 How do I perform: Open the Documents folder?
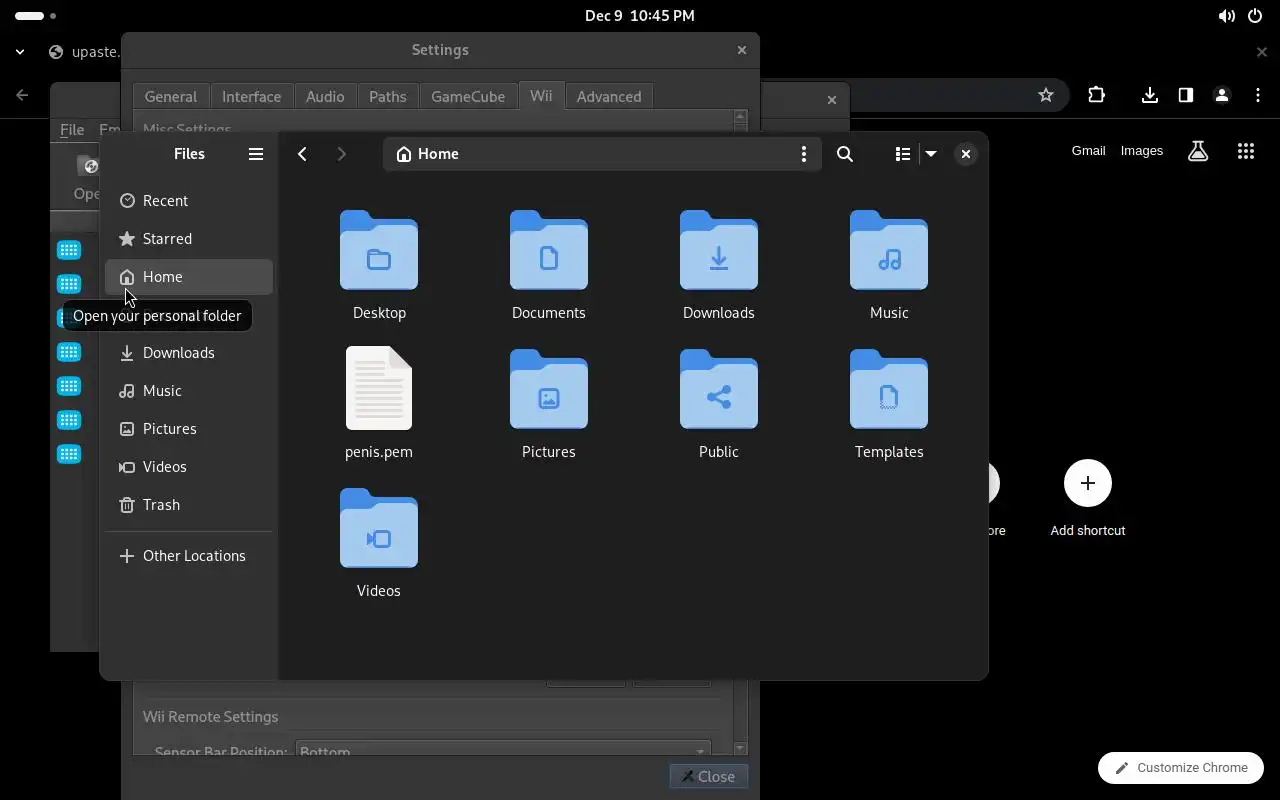pyautogui.click(x=549, y=266)
